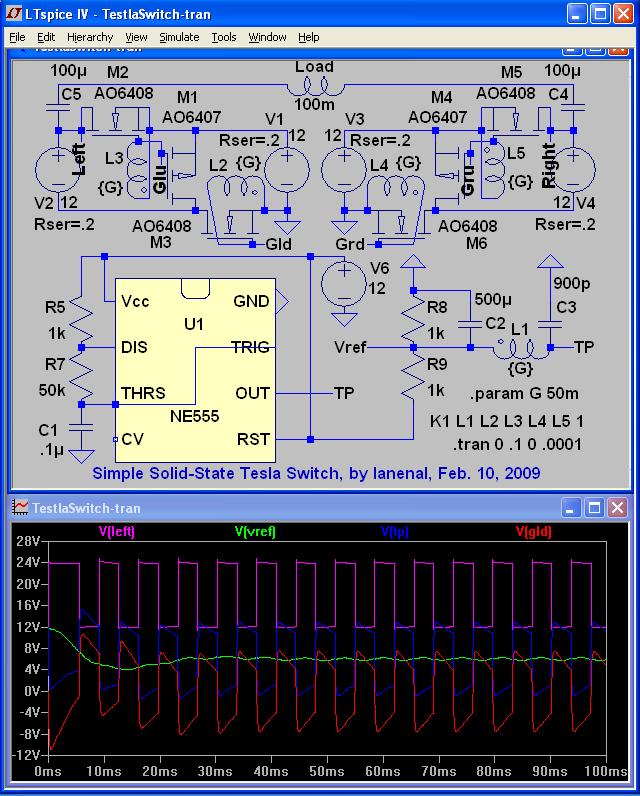Click the V(gld) red trace label
This screenshot has width=640, height=796.
point(533,532)
